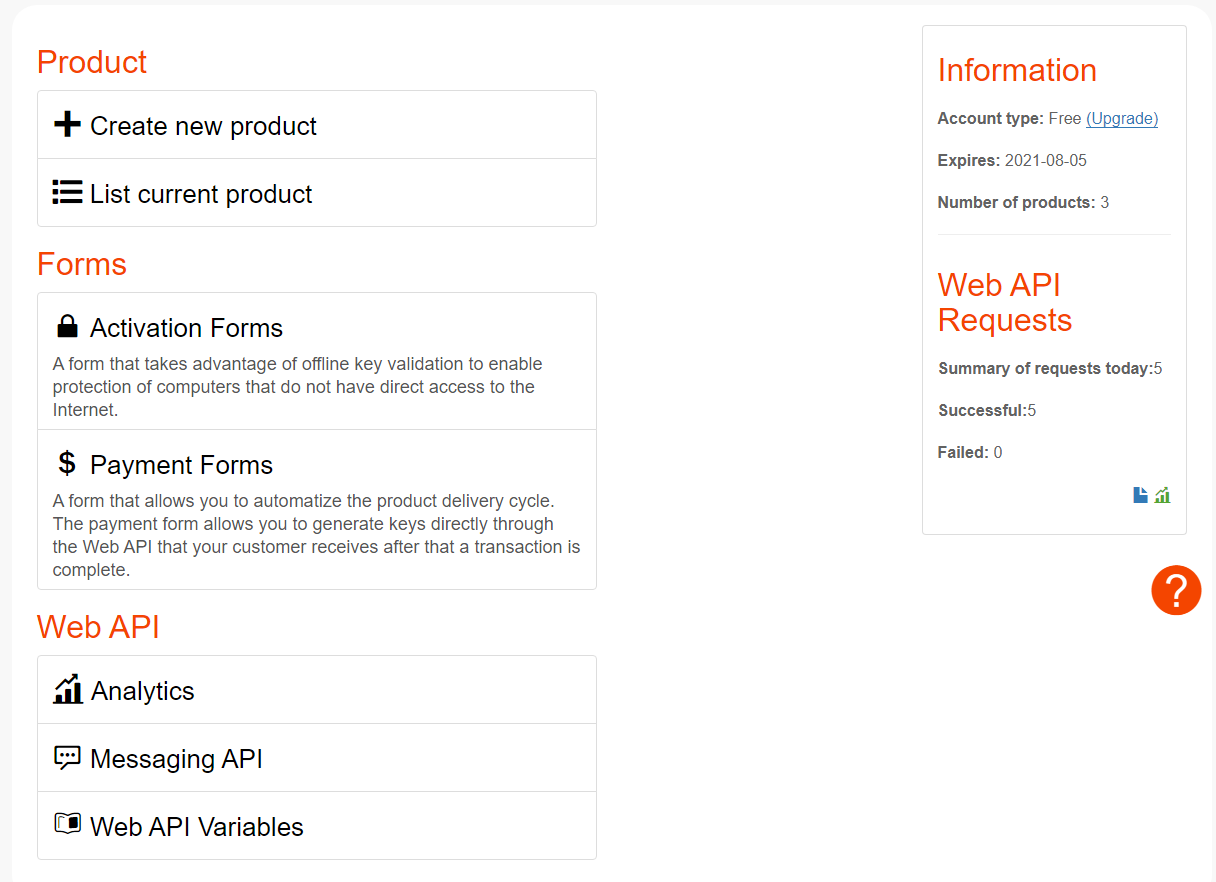Click the product delivery cycle description paragraph

[316, 535]
